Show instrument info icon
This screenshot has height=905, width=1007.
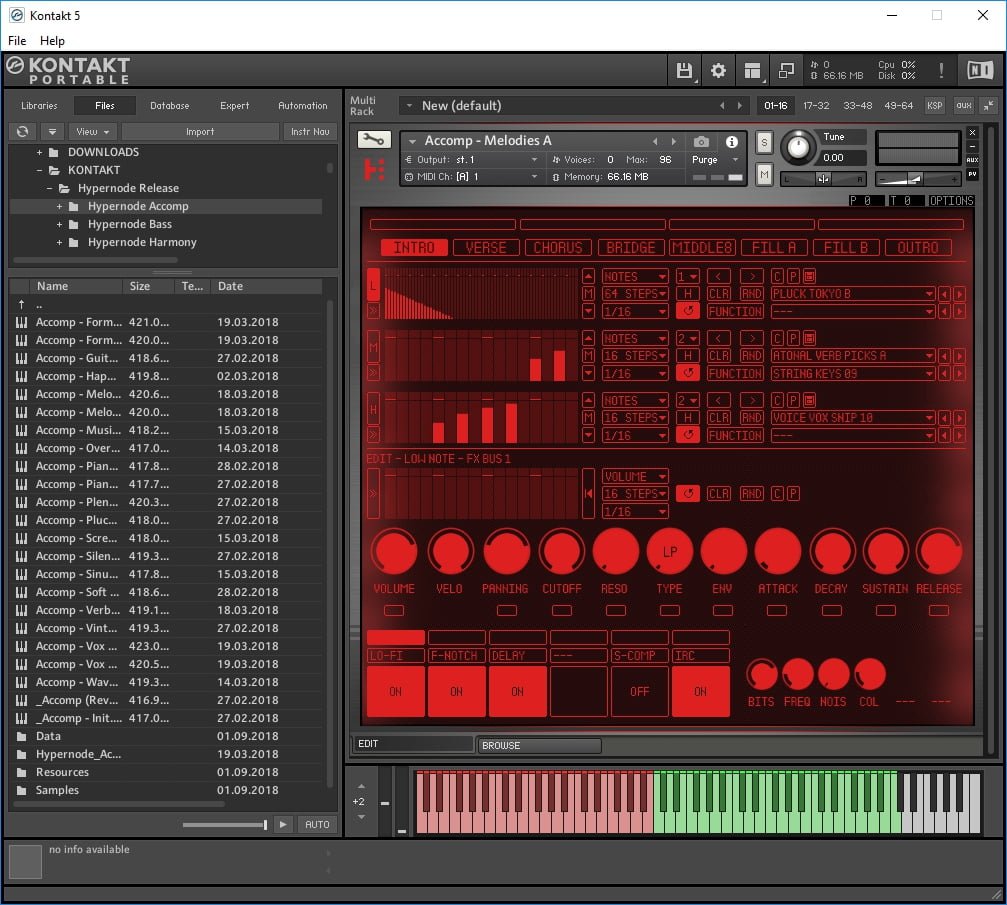(731, 141)
